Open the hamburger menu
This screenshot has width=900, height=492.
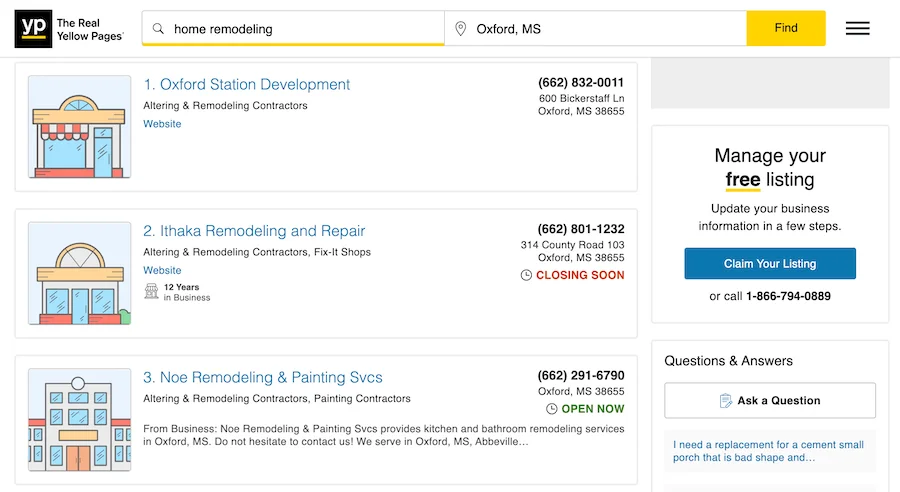click(858, 28)
